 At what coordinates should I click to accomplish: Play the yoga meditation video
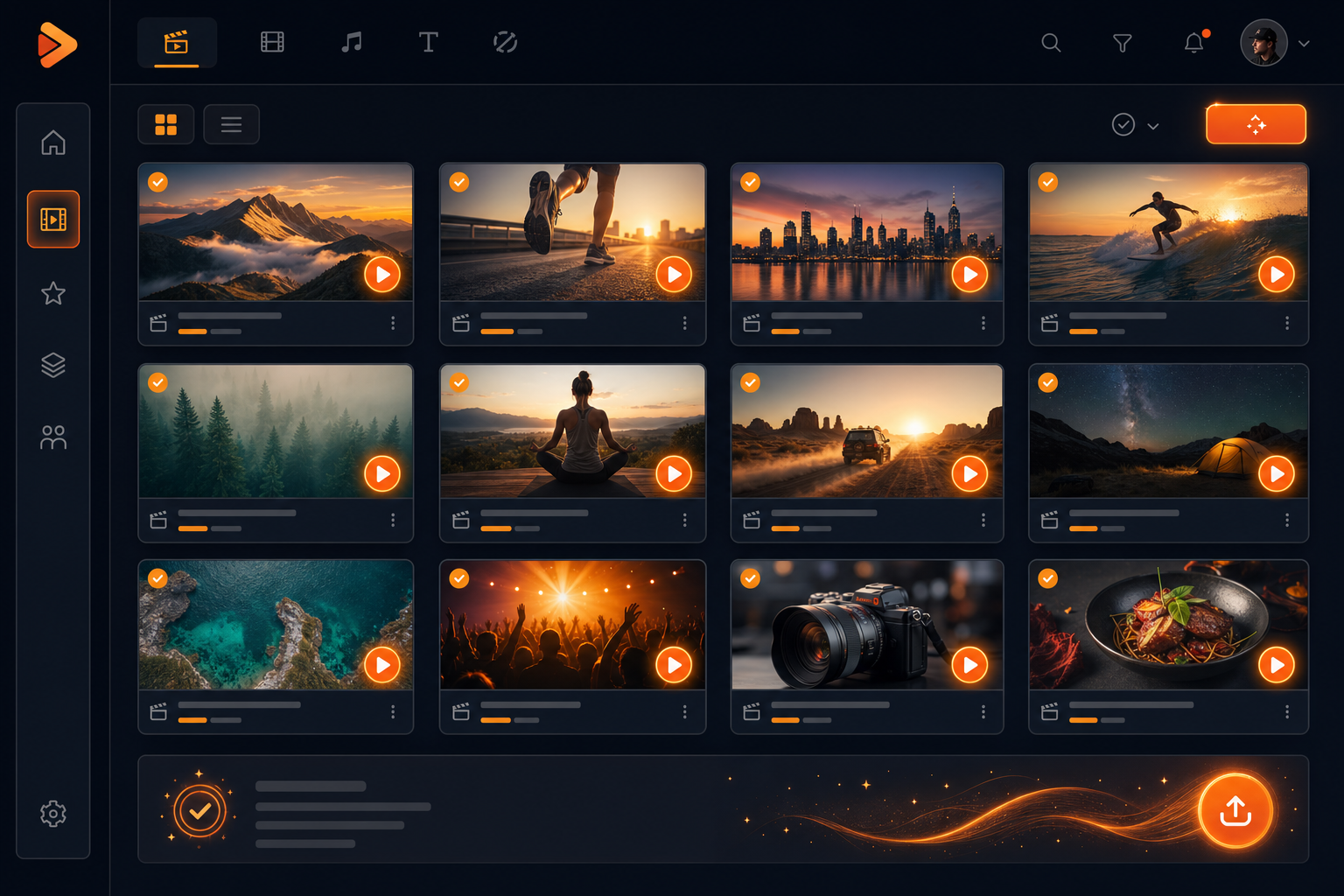(674, 474)
